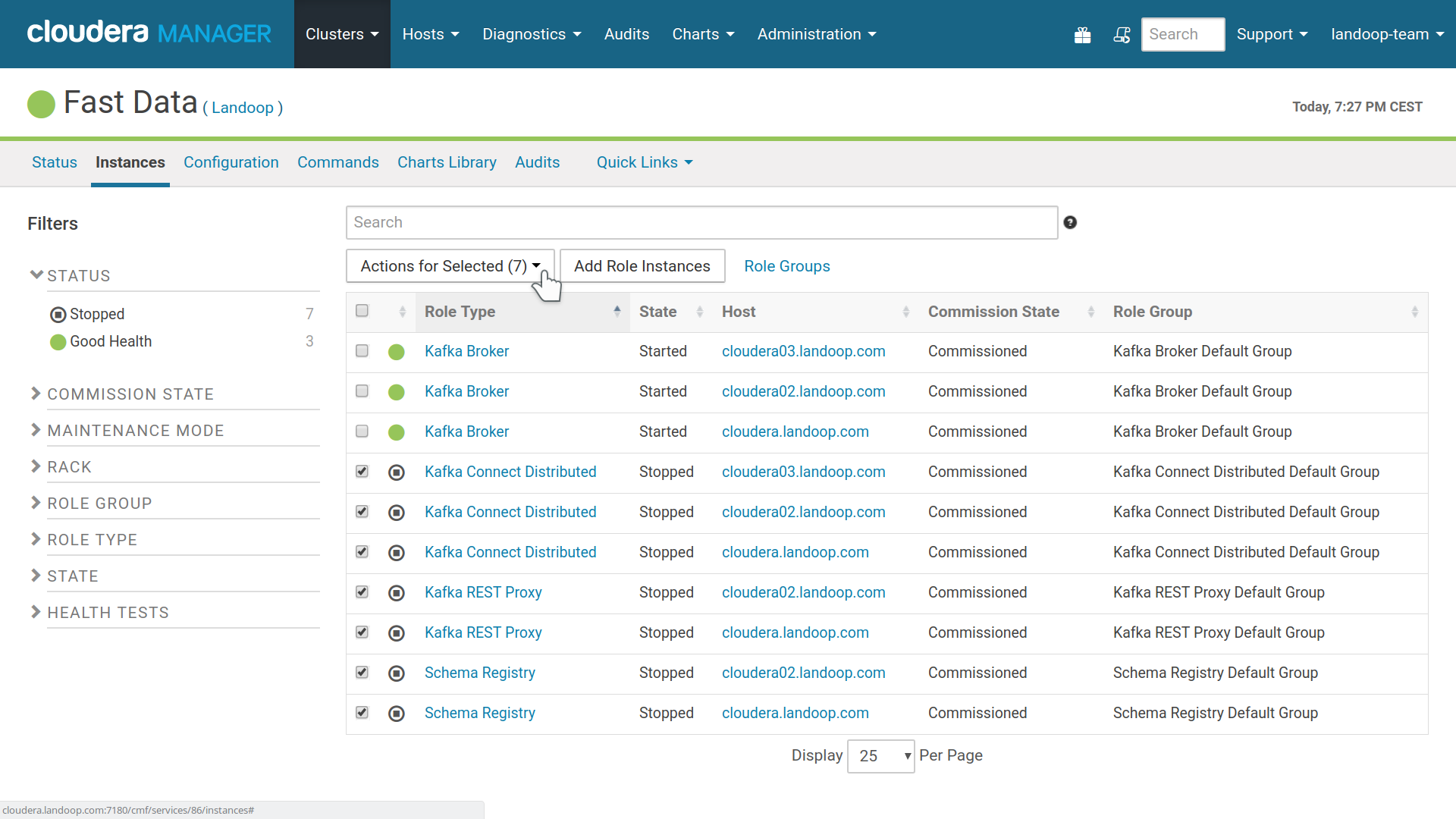Uncheck Schema Registry cloudera02 checkbox

click(362, 673)
